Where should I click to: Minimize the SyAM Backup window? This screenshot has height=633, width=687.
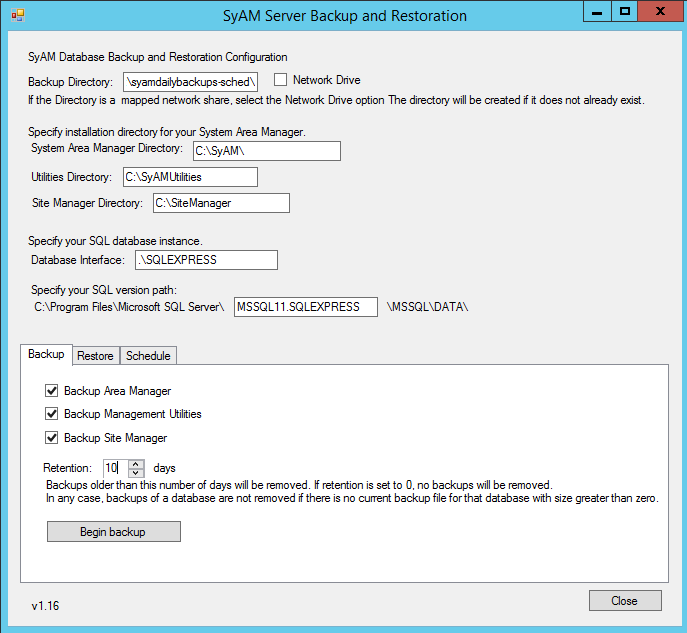pos(597,12)
